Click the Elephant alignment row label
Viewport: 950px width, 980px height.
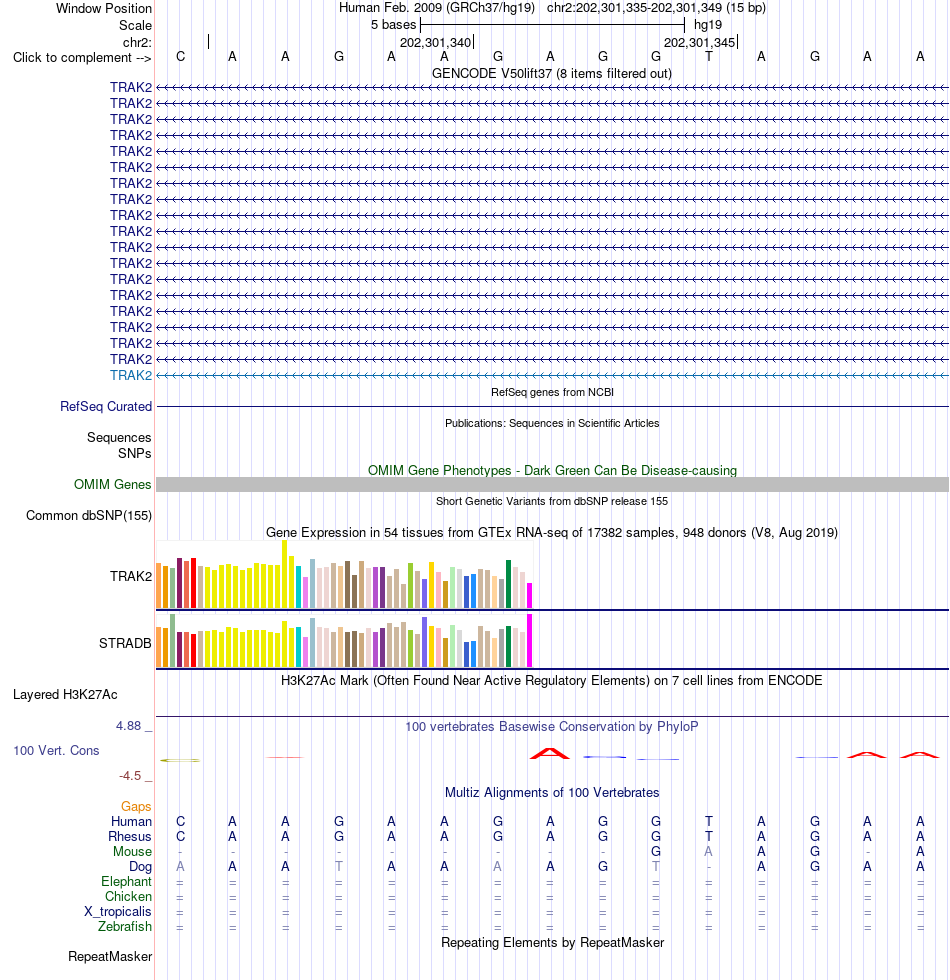pos(126,881)
